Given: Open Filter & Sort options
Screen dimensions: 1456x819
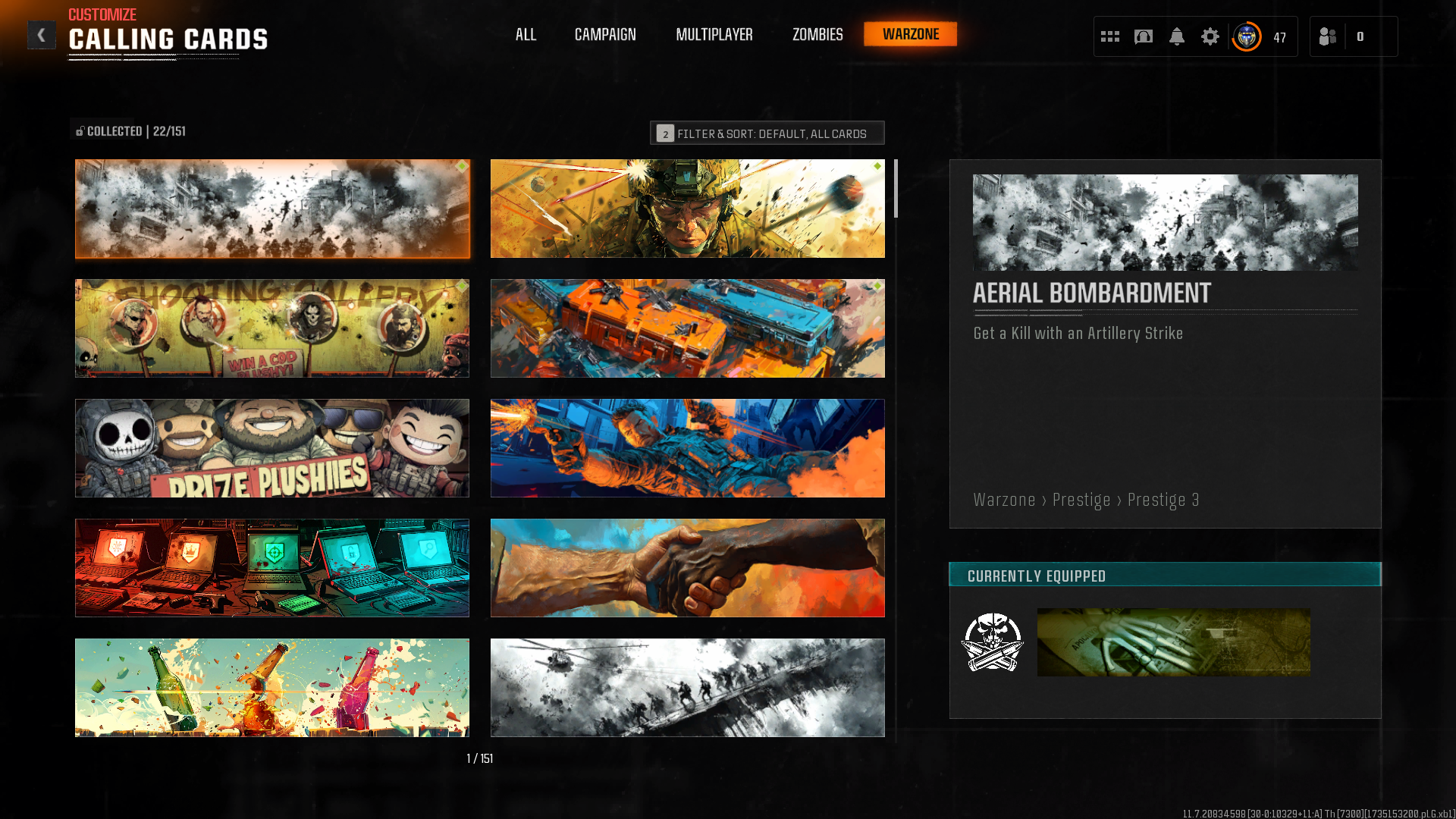Looking at the screenshot, I should (x=767, y=133).
